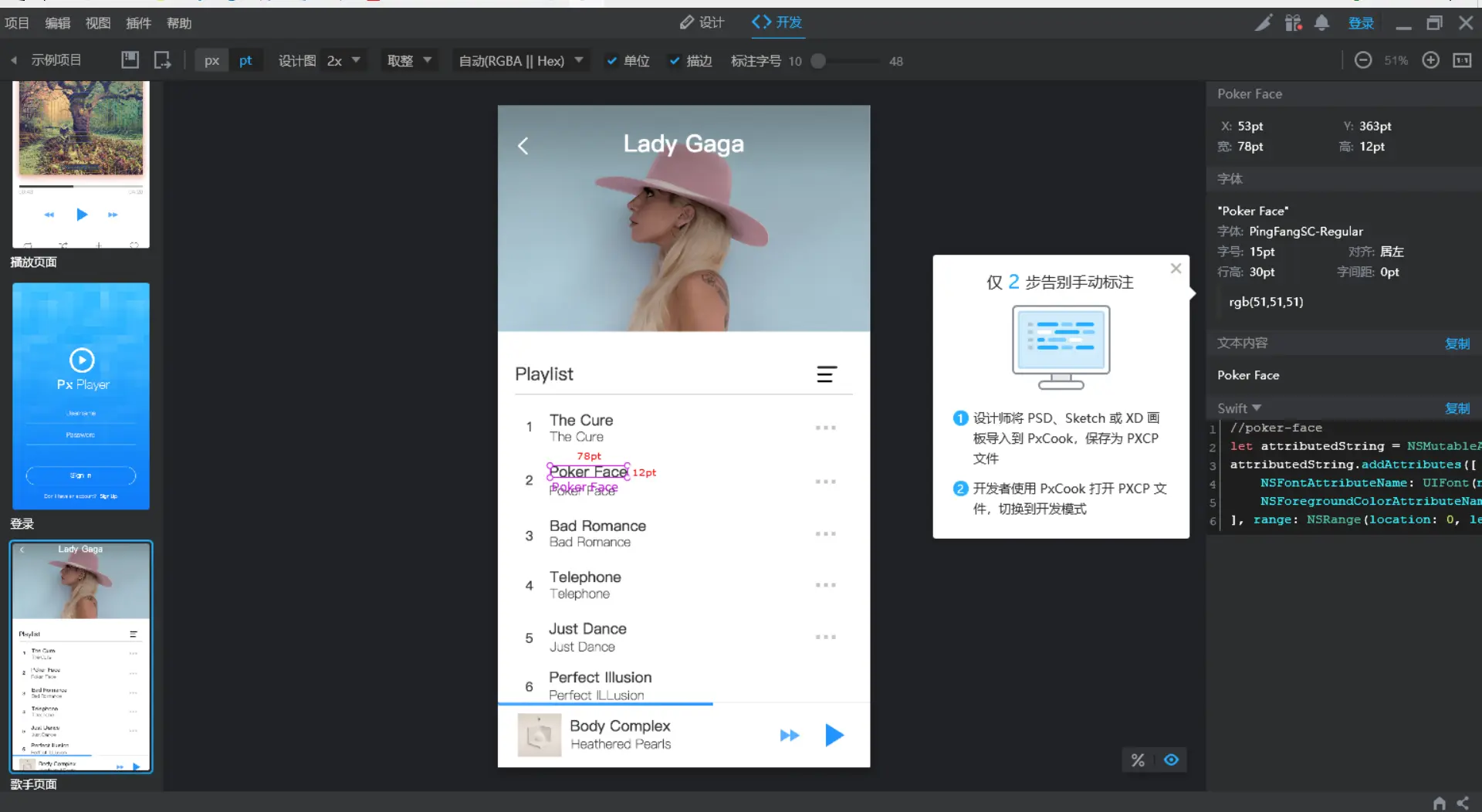Click the brush icon in the title bar
This screenshot has height=812, width=1482.
coord(1263,22)
